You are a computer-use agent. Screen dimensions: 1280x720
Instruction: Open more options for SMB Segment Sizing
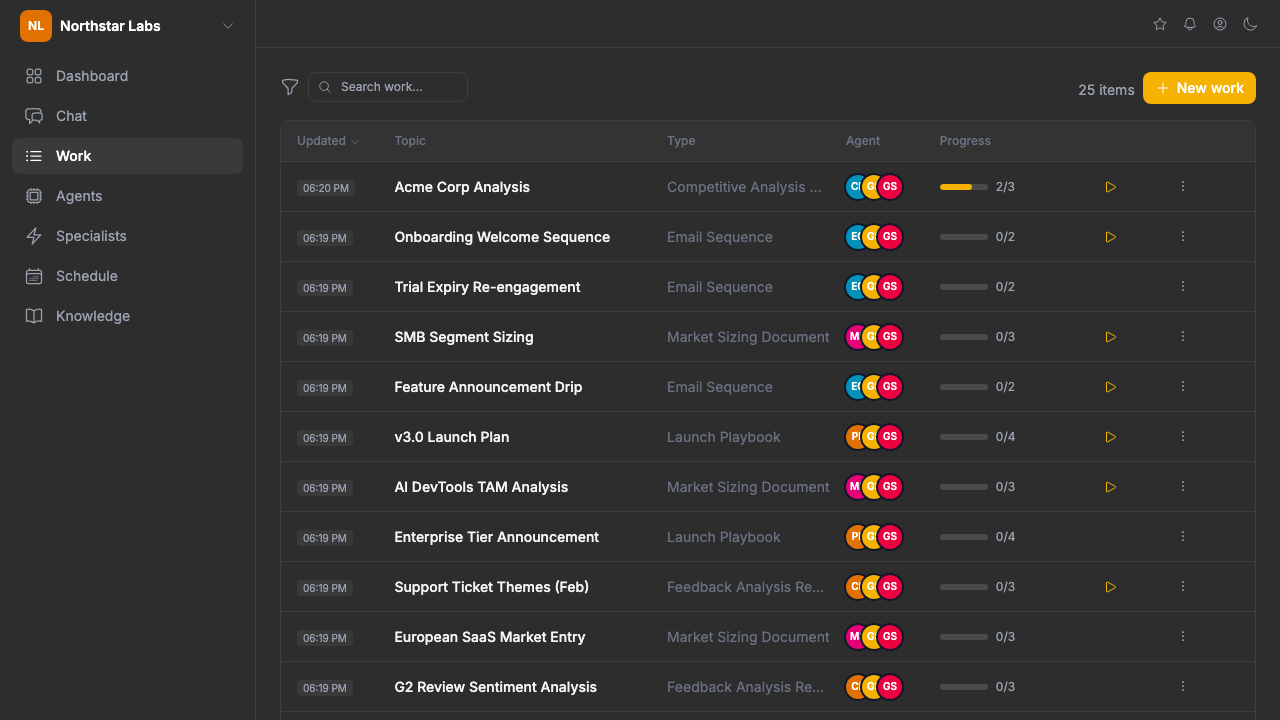(1183, 337)
